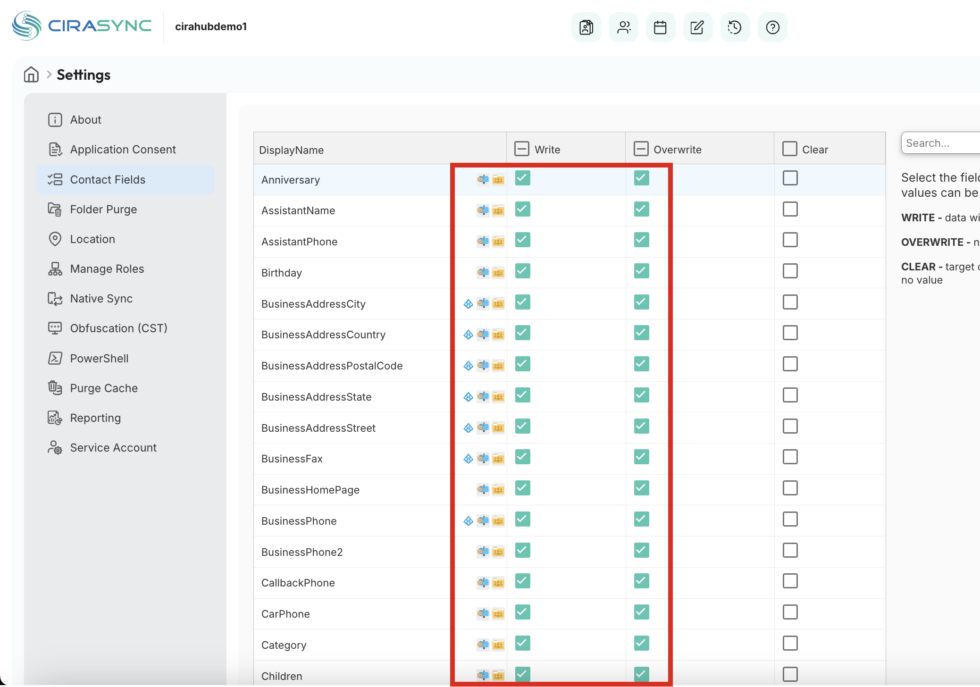Open the contacts card icon in top bar
This screenshot has width=980, height=687.
[x=586, y=28]
